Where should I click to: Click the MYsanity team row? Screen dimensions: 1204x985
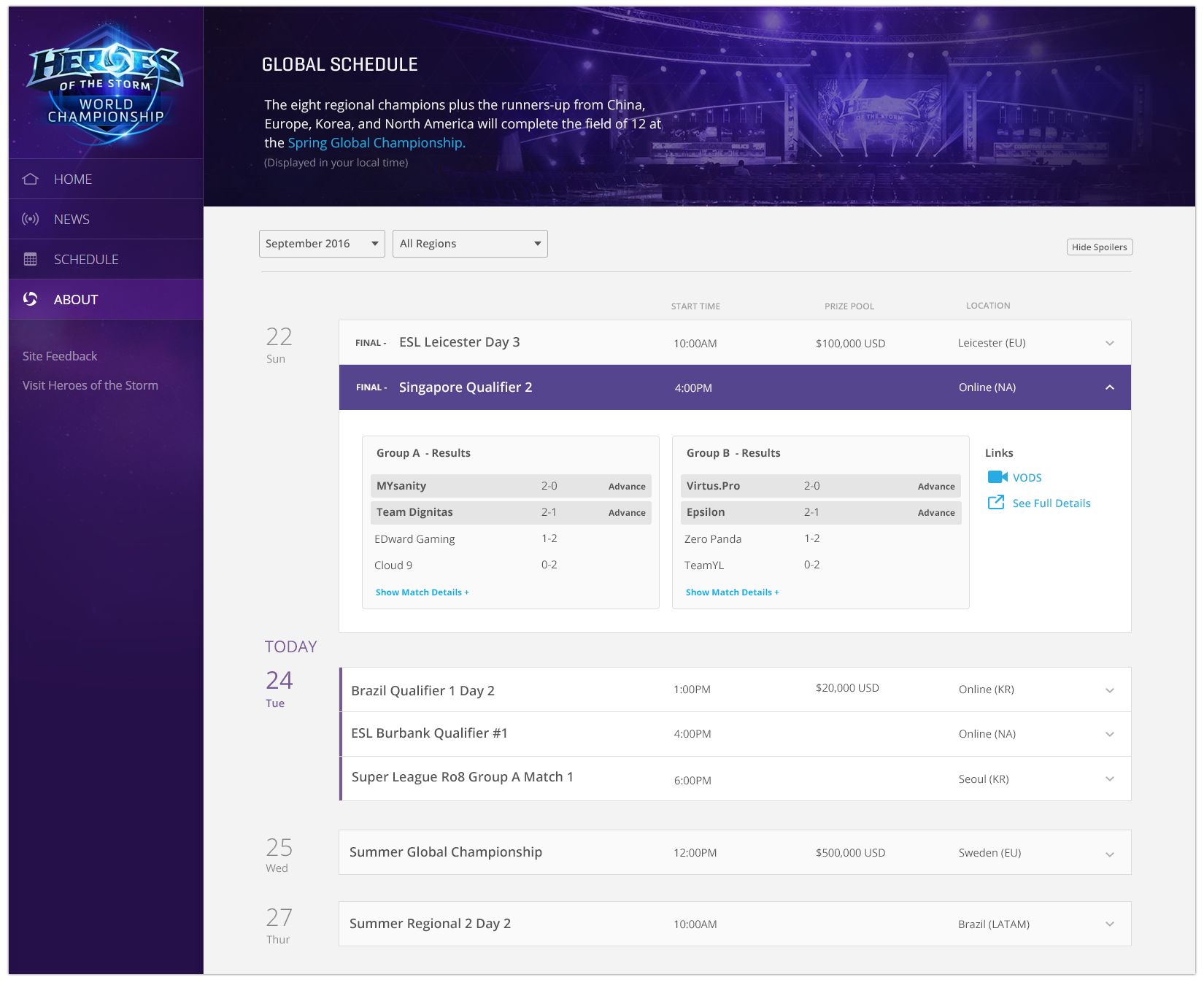(511, 486)
